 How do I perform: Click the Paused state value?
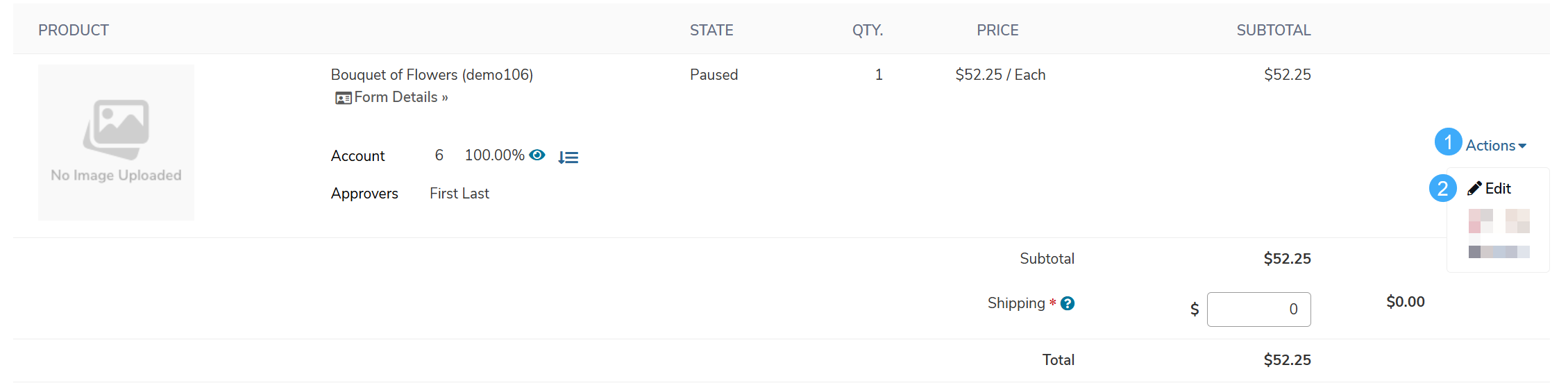pyautogui.click(x=714, y=75)
